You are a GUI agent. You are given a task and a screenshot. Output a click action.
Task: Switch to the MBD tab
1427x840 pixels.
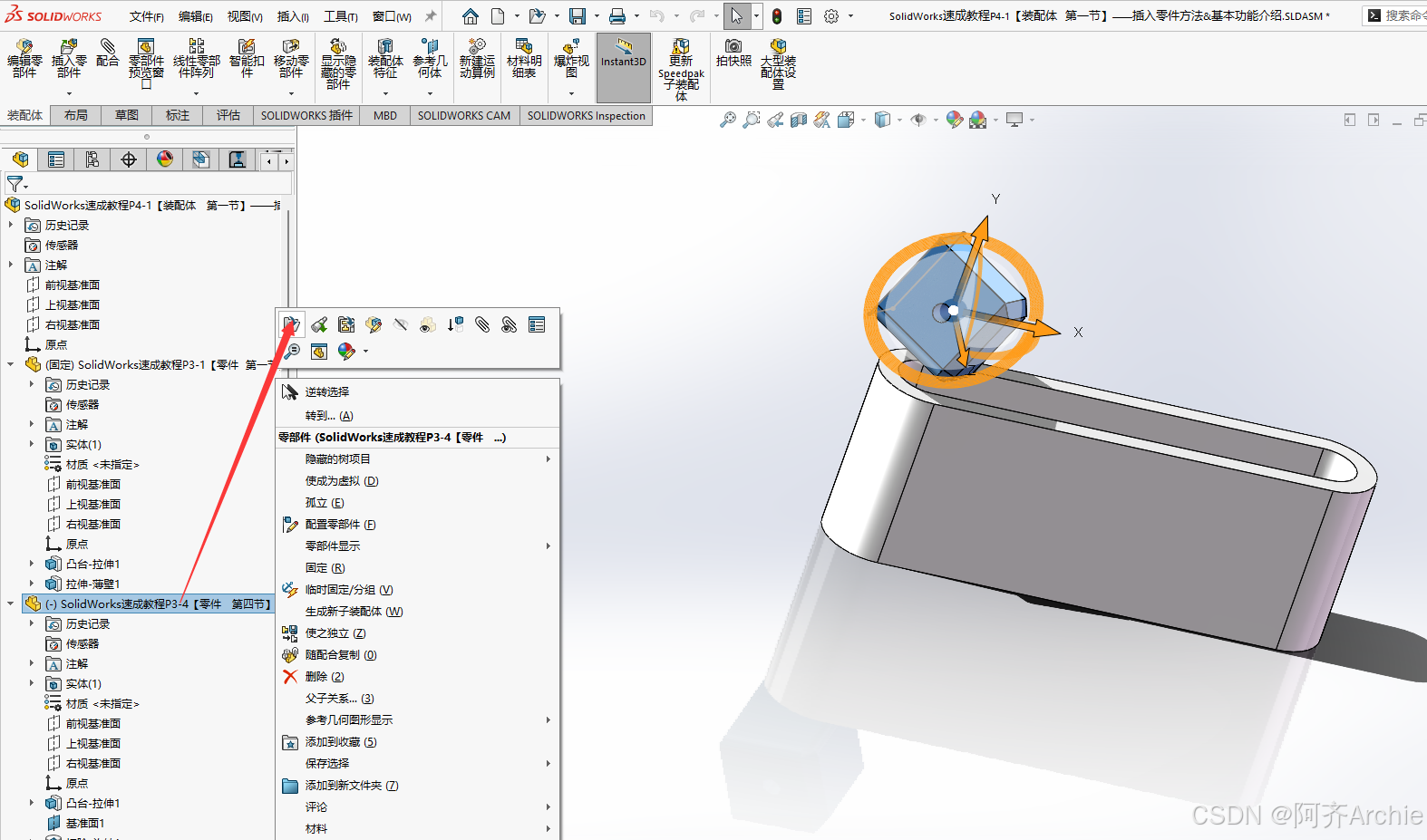pos(385,115)
